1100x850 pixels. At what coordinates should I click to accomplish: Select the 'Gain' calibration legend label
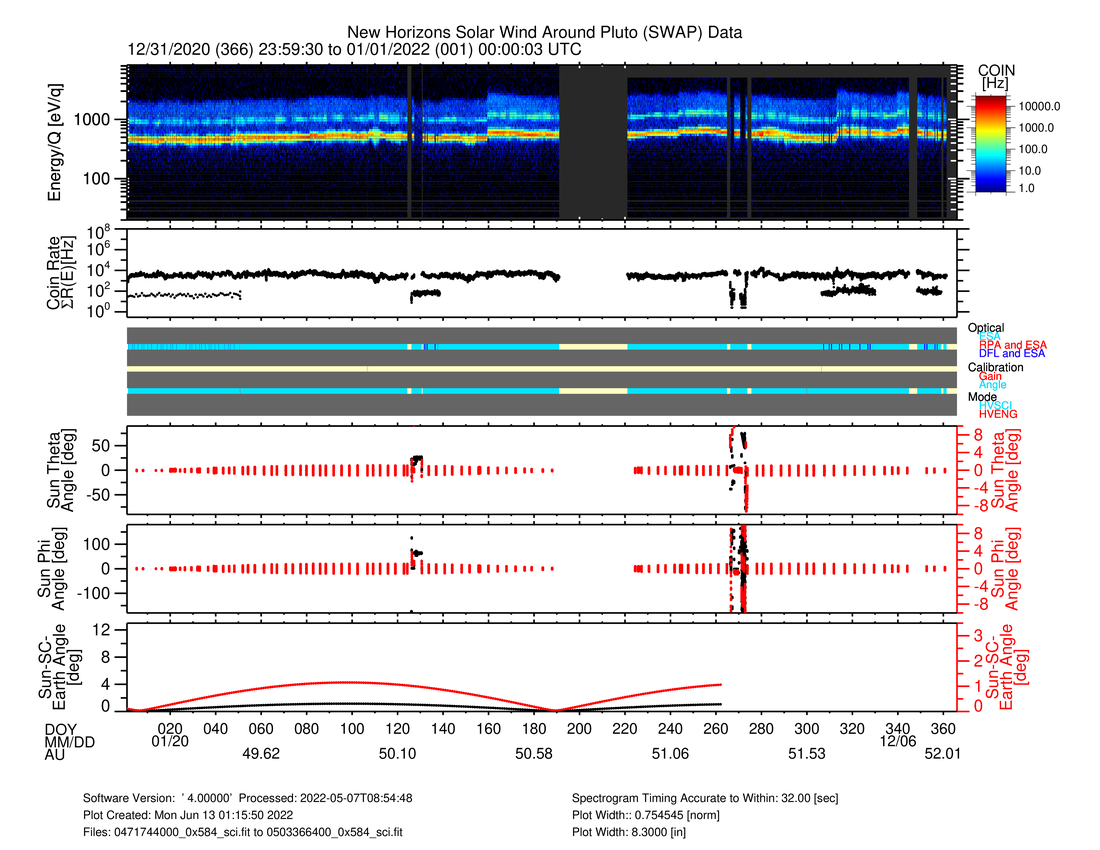point(990,376)
